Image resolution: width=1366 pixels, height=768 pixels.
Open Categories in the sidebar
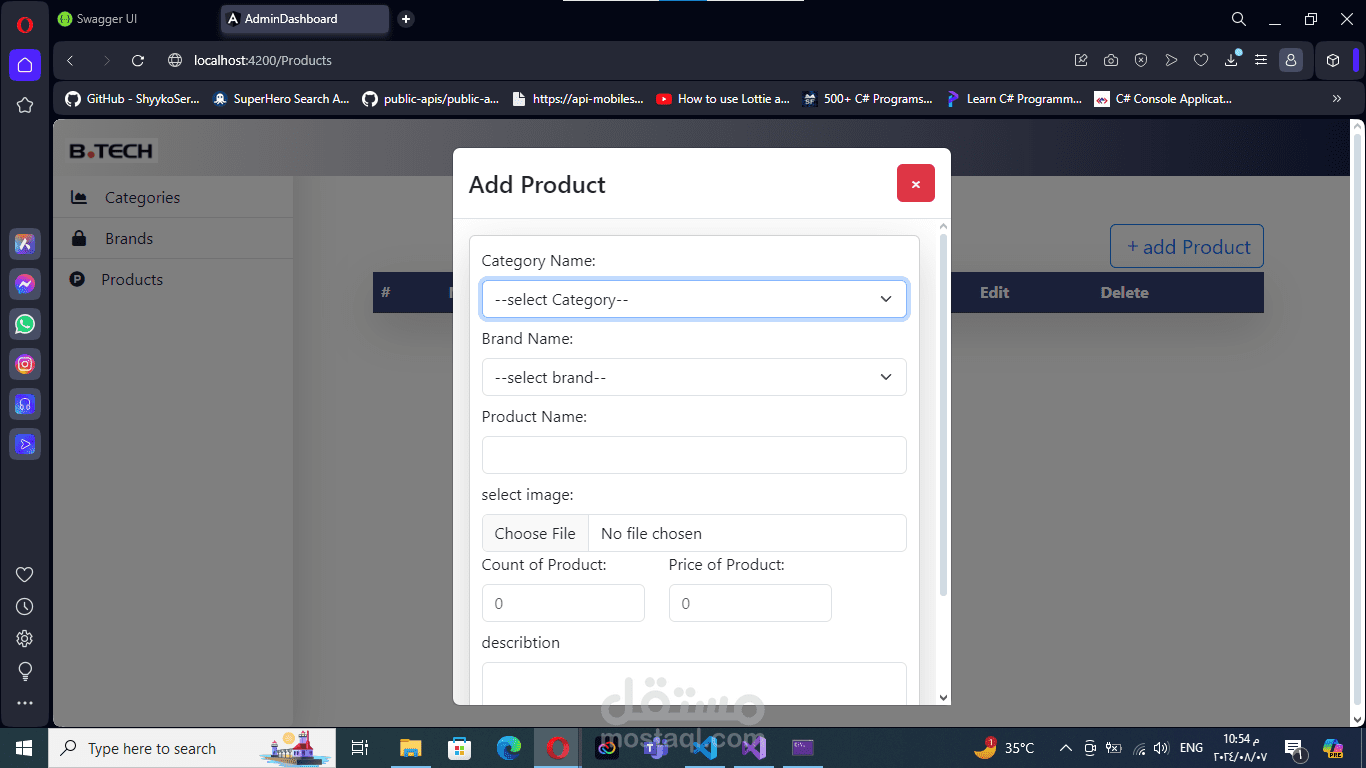coord(142,197)
